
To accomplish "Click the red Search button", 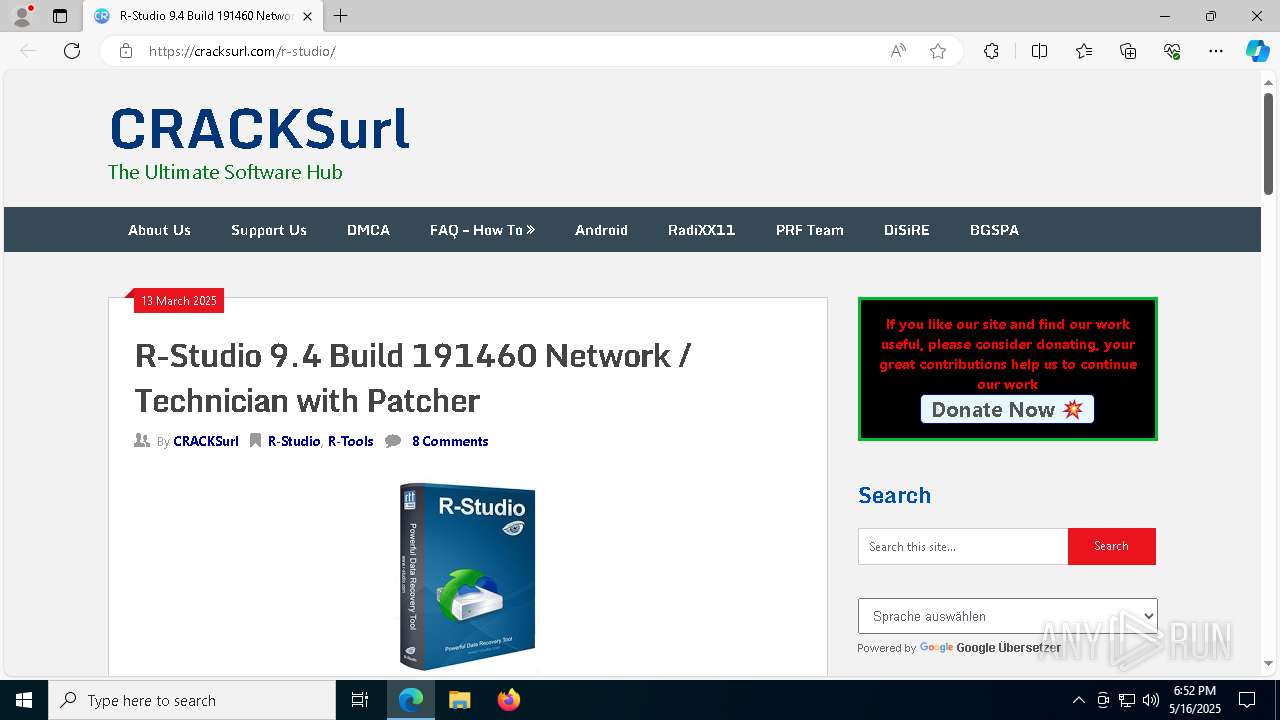I will (1111, 547).
